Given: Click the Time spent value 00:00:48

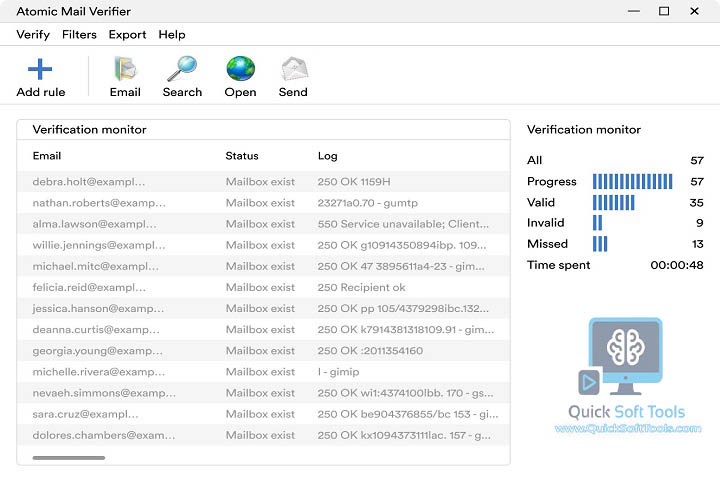Looking at the screenshot, I should (677, 265).
